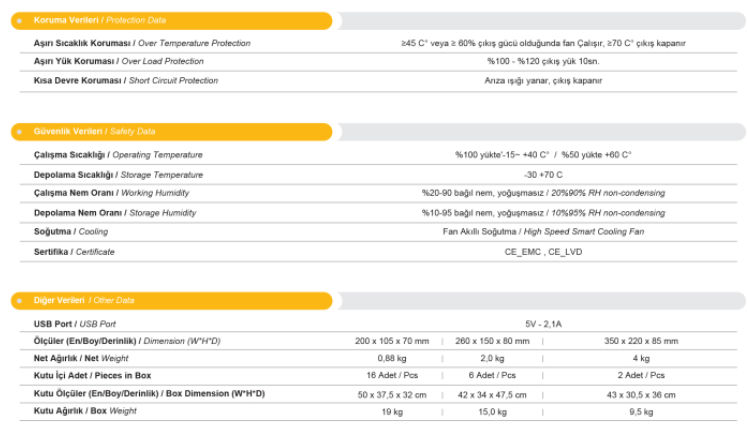Click the CE_EMC , CE_LVD certificate value
748x439 pixels.
coord(543,251)
